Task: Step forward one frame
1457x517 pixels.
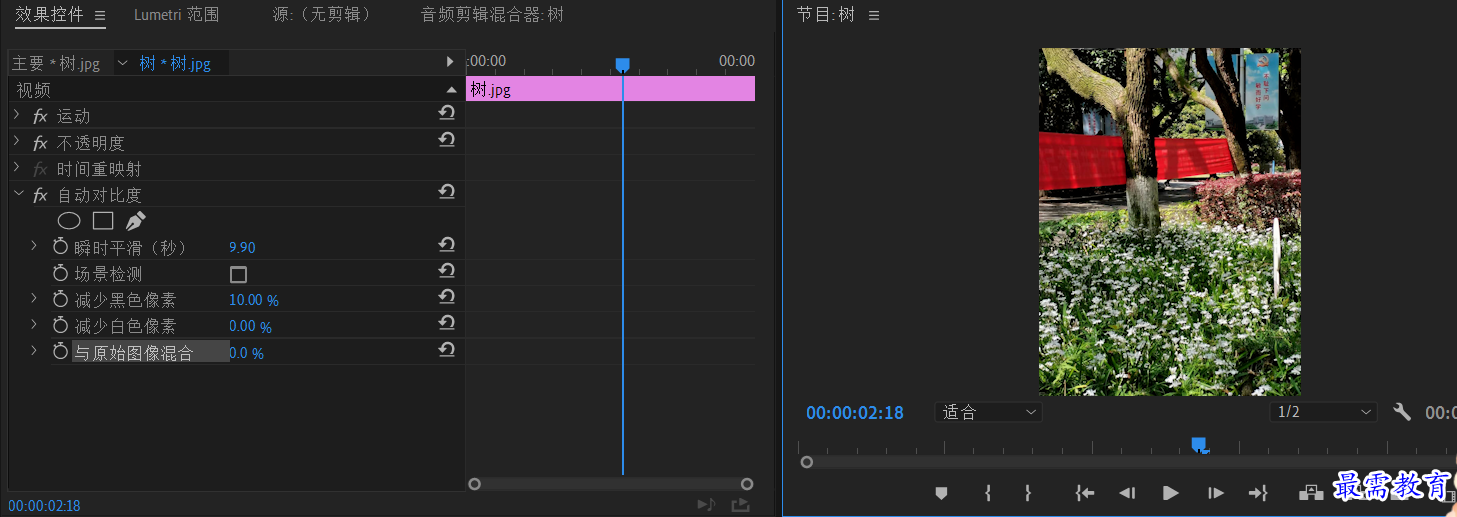Action: [x=1215, y=493]
